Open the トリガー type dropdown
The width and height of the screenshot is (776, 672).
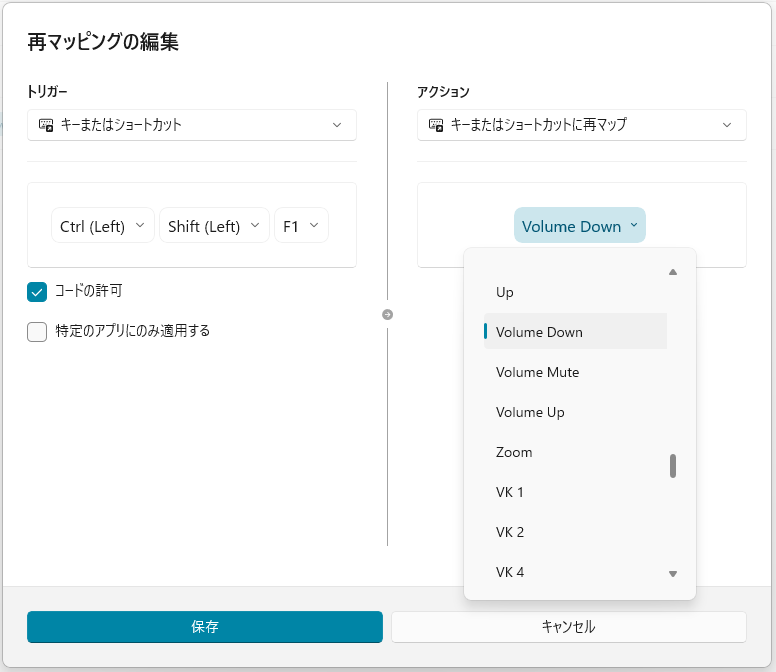point(192,125)
